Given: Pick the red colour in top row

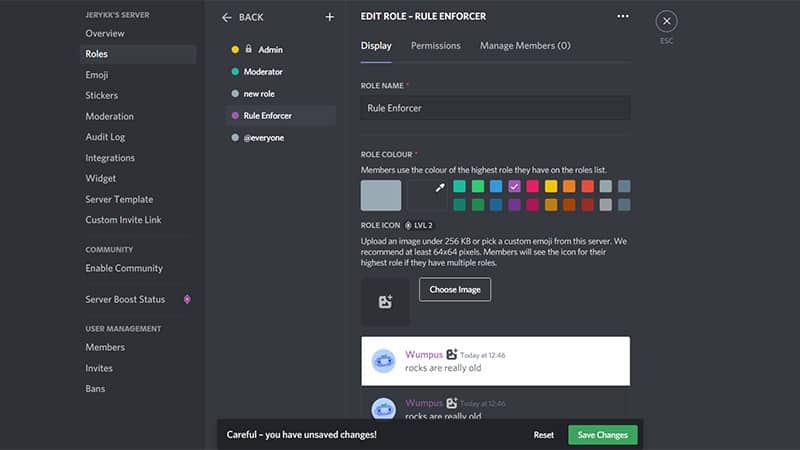Looking at the screenshot, I should tap(588, 186).
